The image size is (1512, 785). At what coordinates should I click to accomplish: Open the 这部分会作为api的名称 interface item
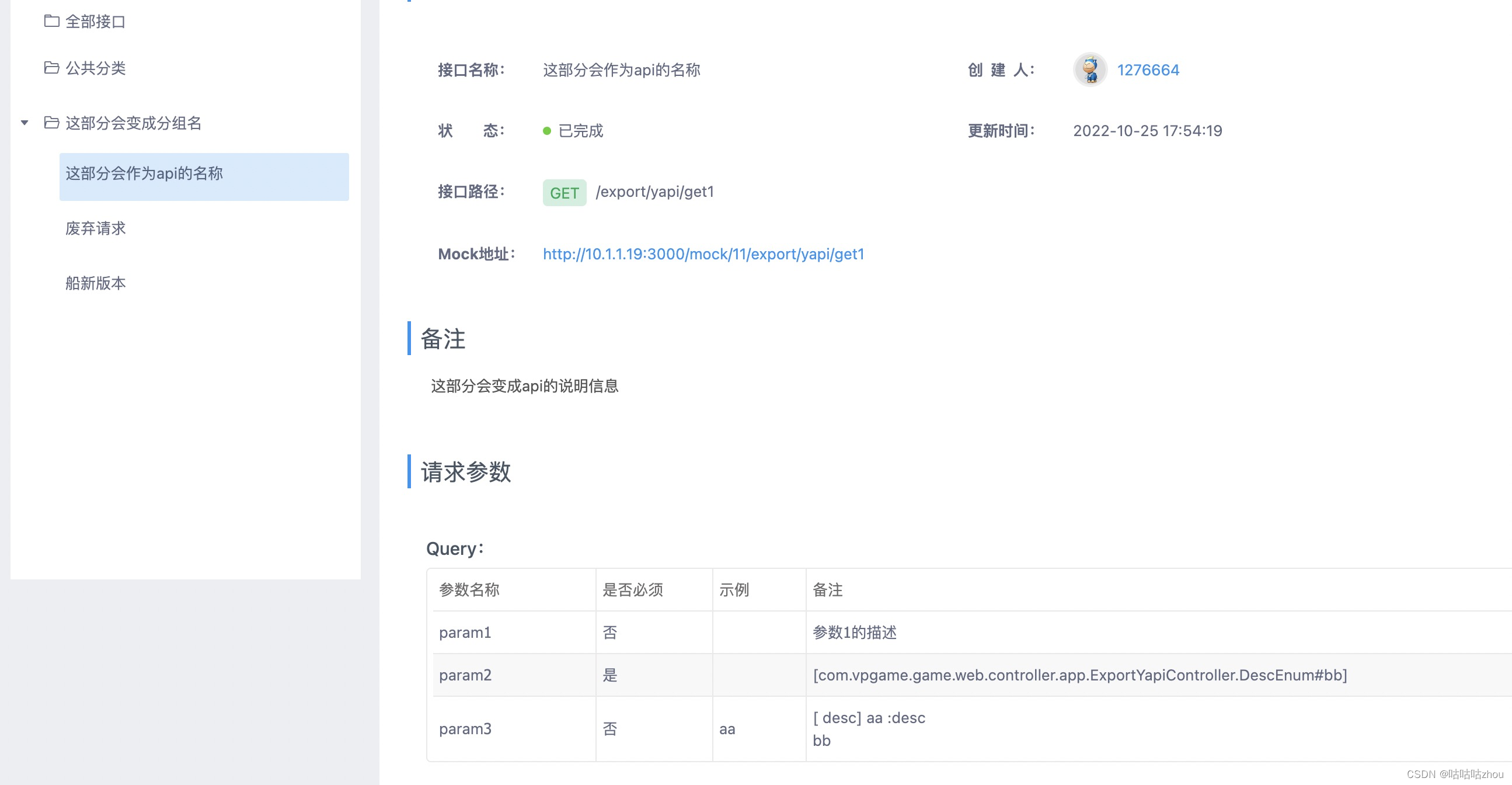point(144,174)
